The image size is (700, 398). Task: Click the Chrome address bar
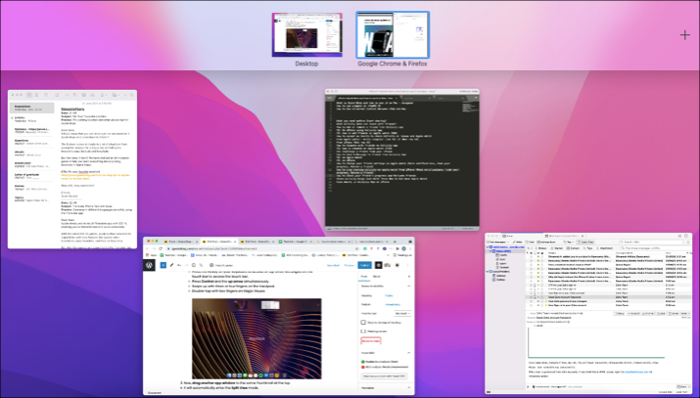coord(262,249)
